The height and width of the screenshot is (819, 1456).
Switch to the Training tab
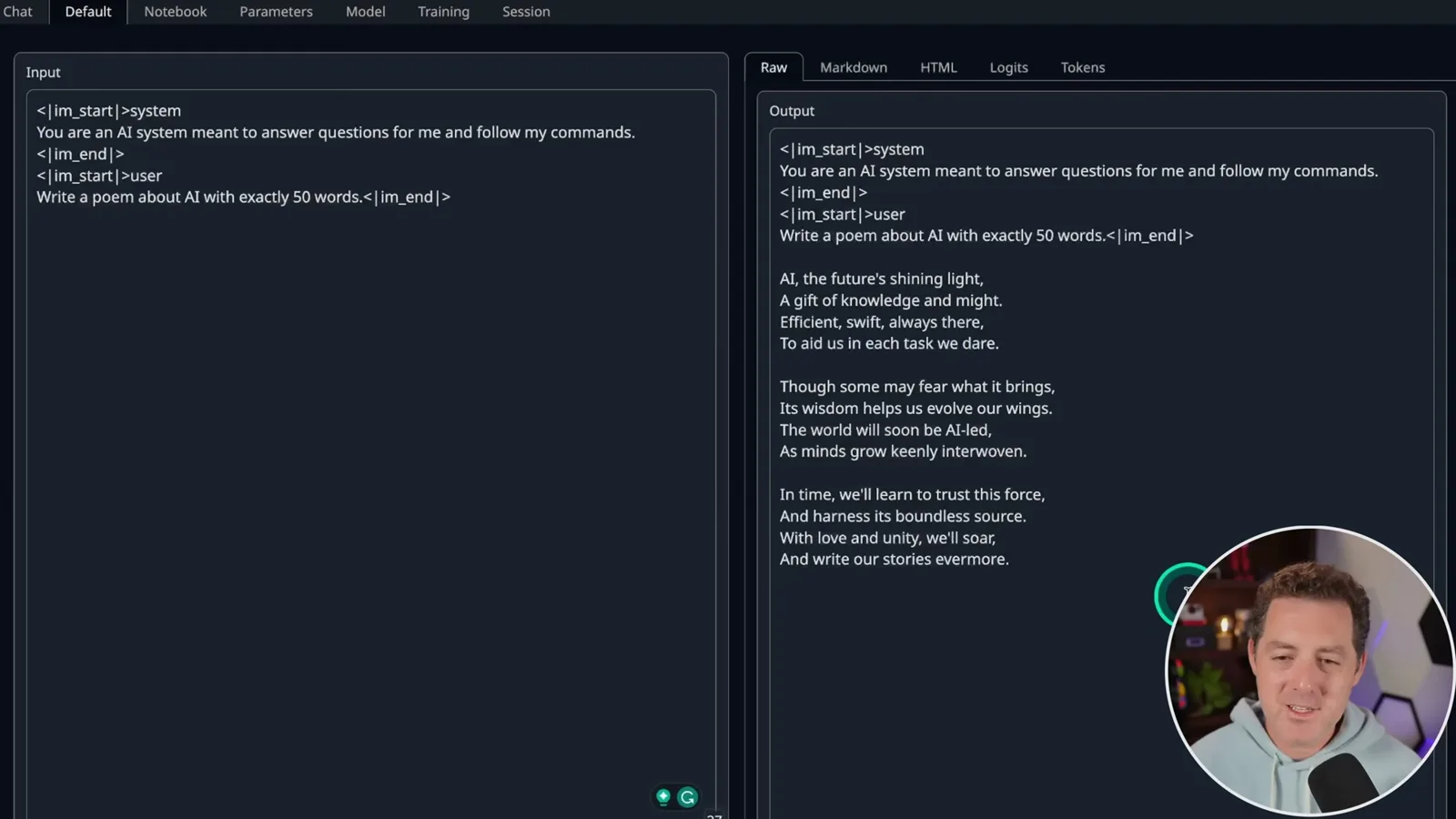(x=443, y=12)
